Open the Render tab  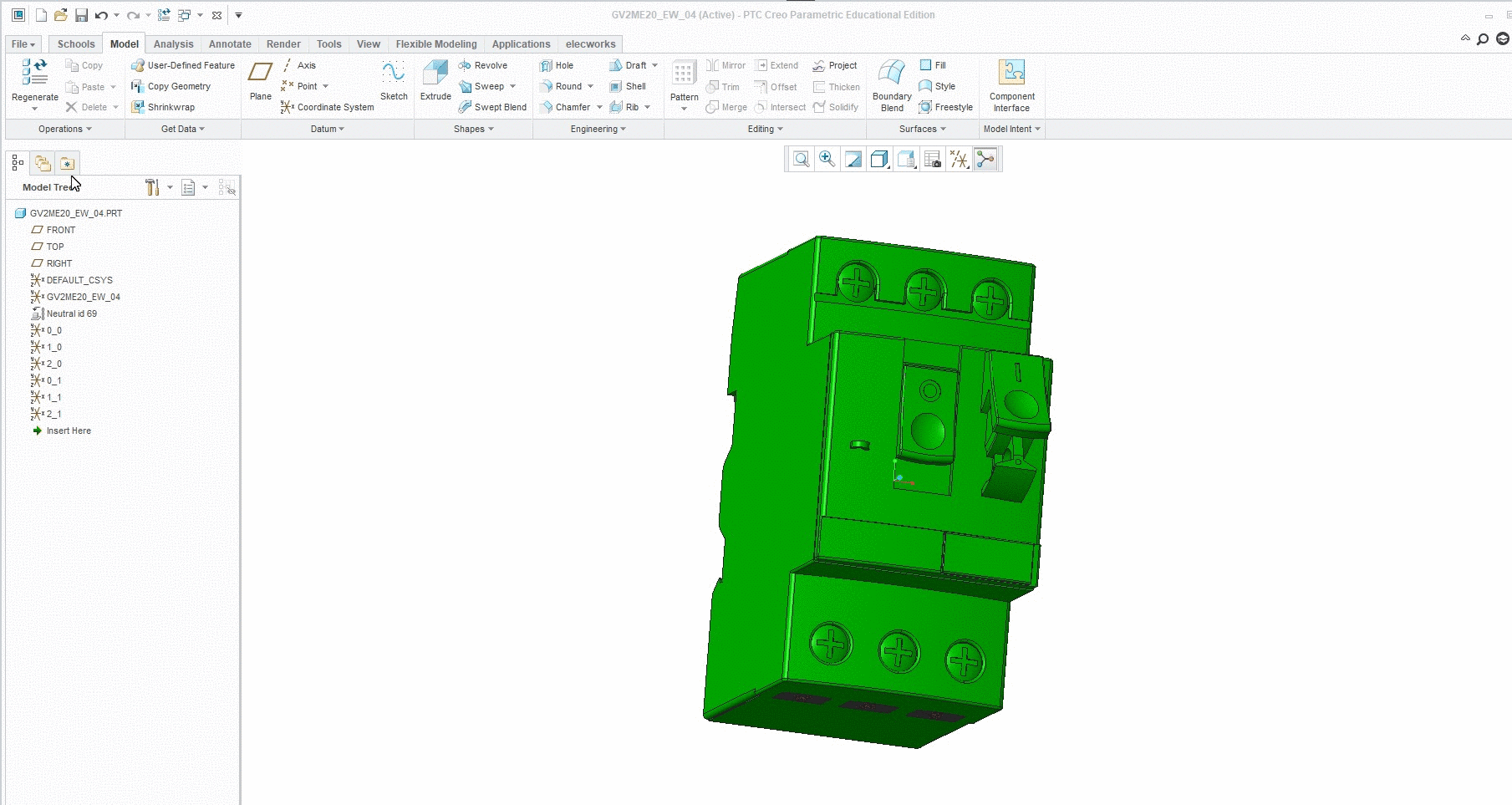[283, 44]
